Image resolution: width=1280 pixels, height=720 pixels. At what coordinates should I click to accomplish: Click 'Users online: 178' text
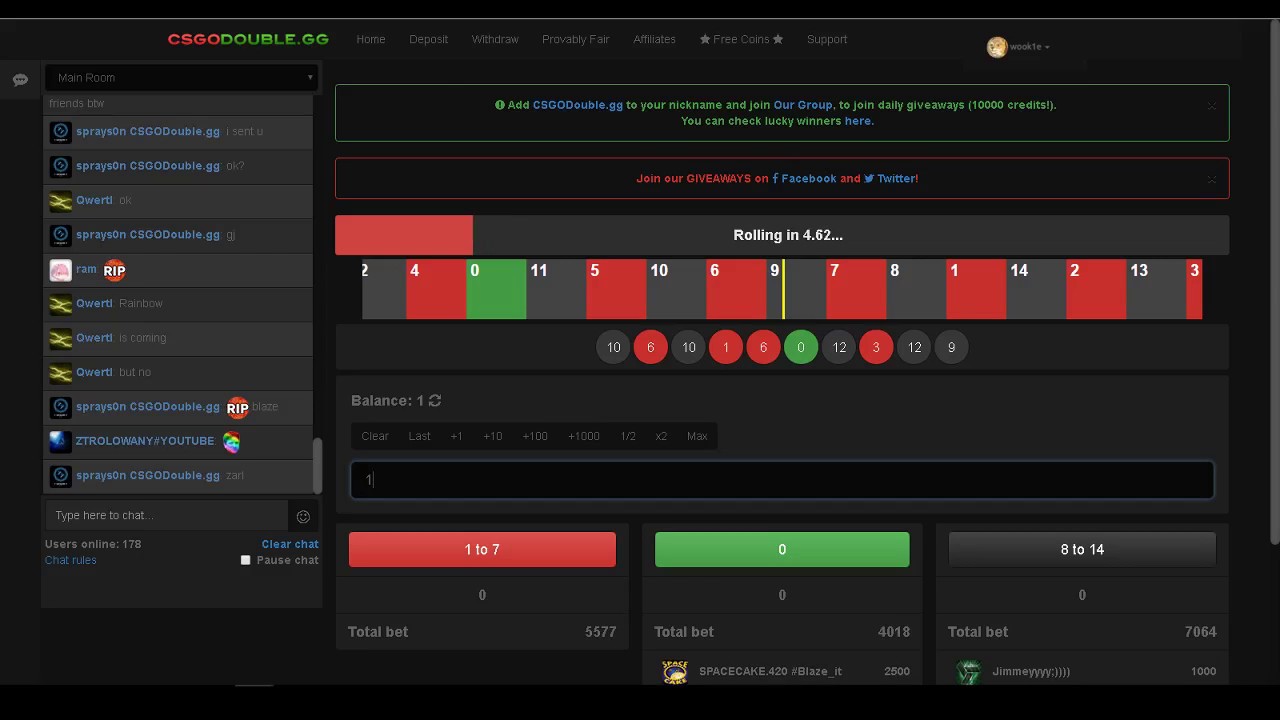pyautogui.click(x=93, y=544)
